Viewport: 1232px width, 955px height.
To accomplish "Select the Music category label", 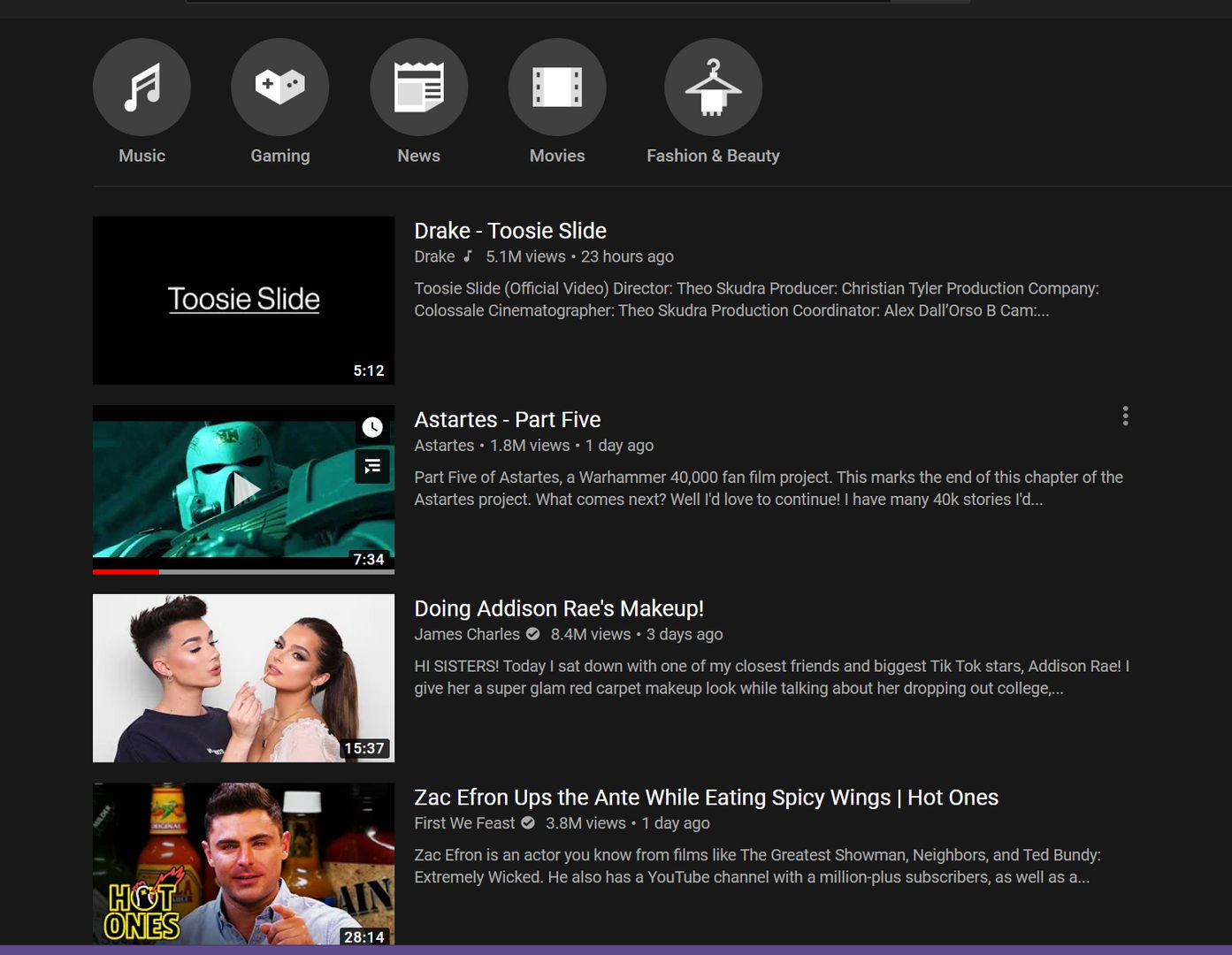I will click(x=142, y=156).
